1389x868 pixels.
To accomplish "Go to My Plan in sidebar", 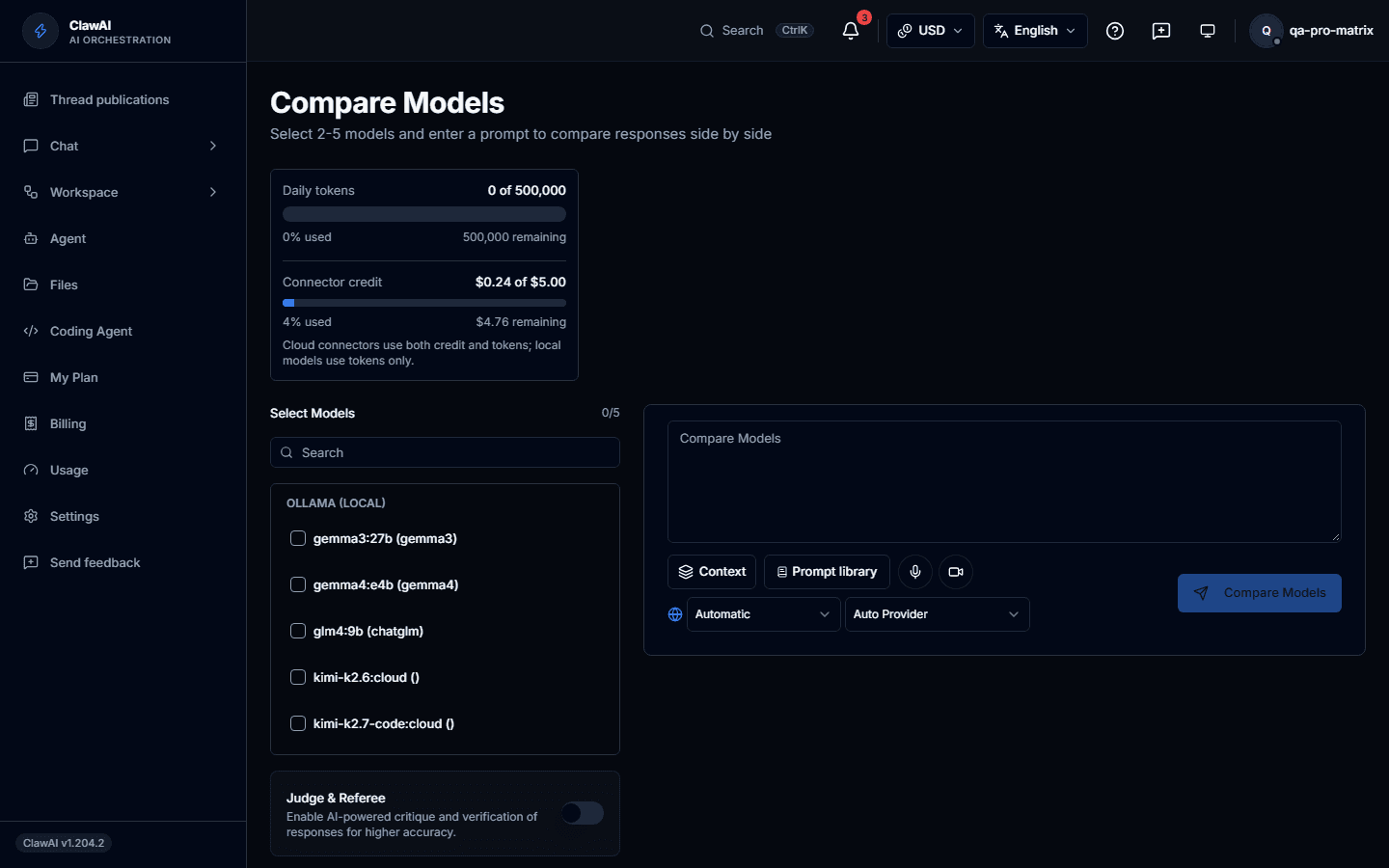I will (123, 377).
